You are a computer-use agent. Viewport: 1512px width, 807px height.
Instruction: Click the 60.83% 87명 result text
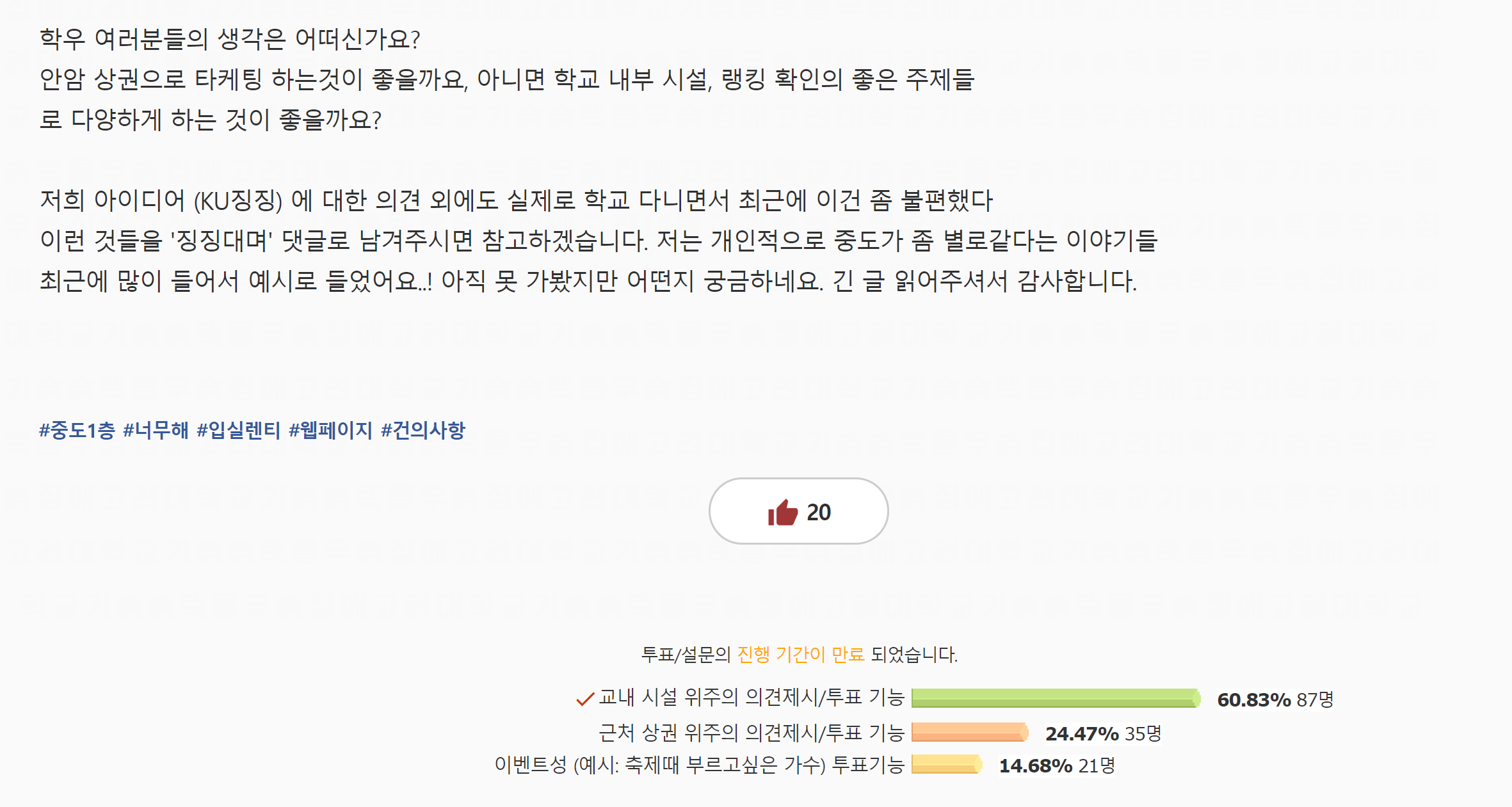click(x=1275, y=699)
